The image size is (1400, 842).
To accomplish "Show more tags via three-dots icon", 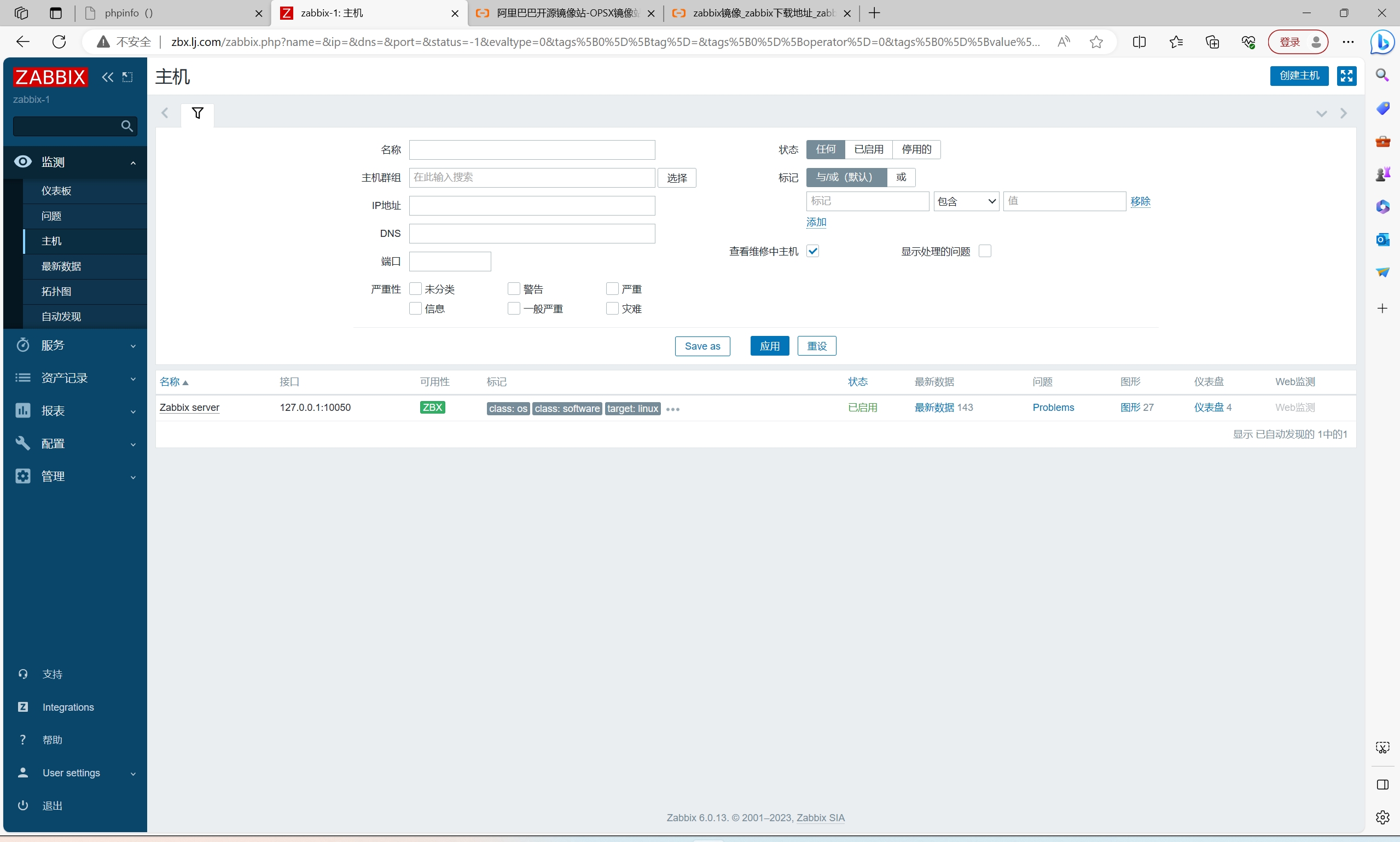I will tap(673, 409).
